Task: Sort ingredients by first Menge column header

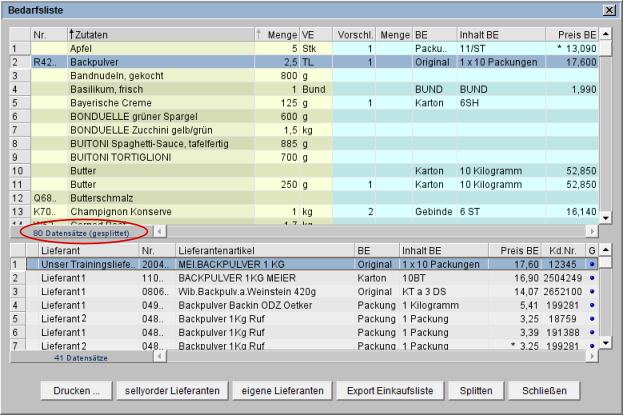Action: tap(283, 35)
